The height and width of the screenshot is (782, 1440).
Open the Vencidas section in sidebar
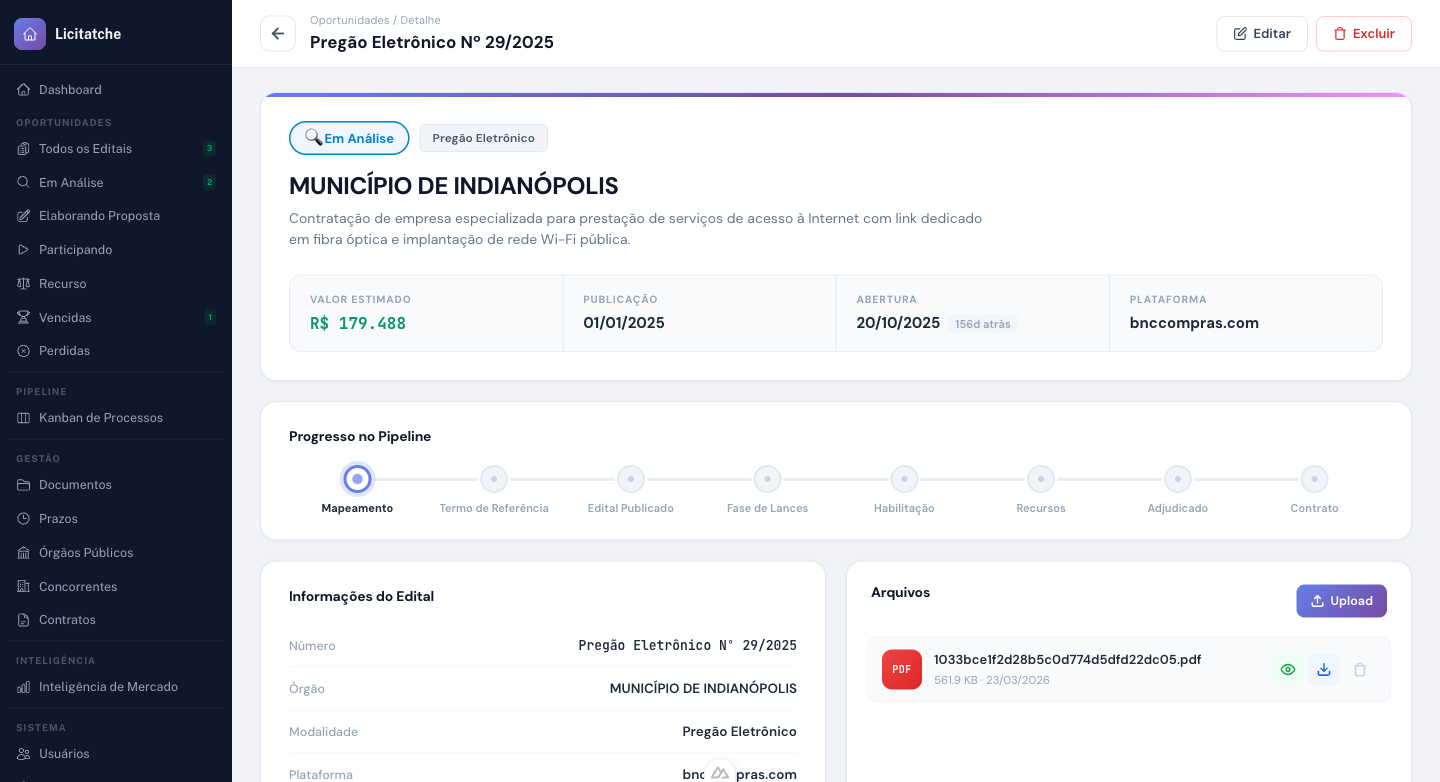tap(65, 318)
